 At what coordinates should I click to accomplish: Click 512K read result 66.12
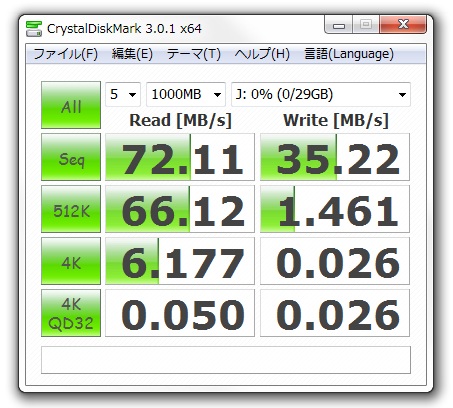pyautogui.click(x=180, y=209)
